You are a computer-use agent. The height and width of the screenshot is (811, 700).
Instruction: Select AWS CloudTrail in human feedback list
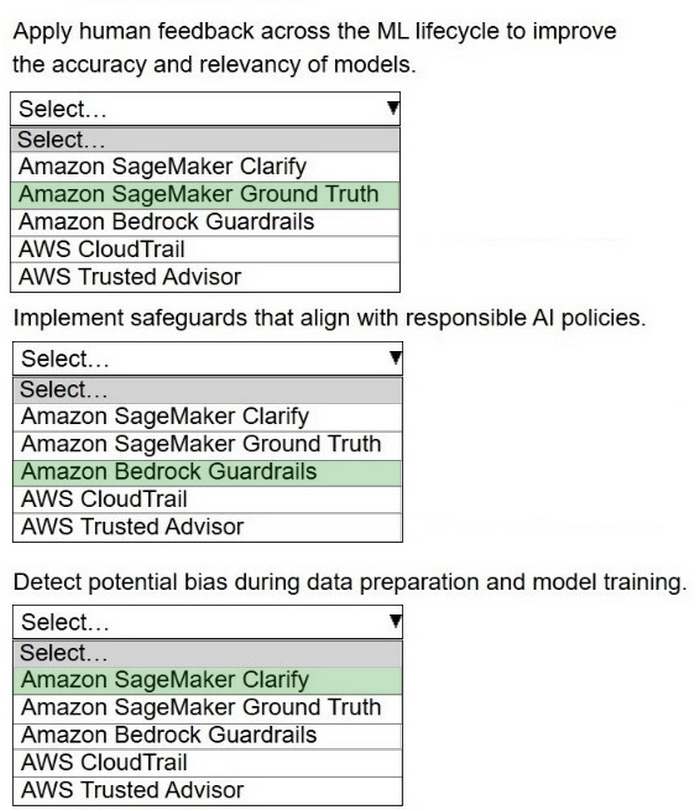click(x=102, y=248)
